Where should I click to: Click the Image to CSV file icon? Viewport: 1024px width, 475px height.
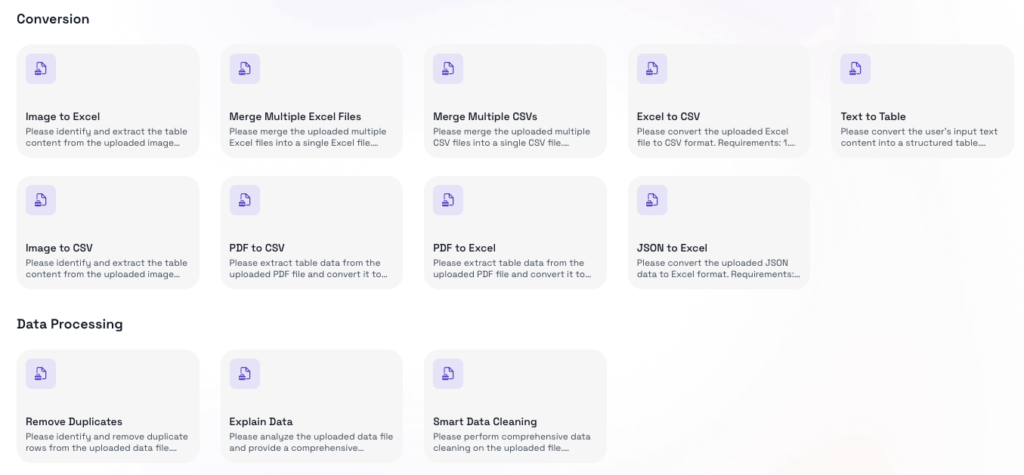coord(40,200)
